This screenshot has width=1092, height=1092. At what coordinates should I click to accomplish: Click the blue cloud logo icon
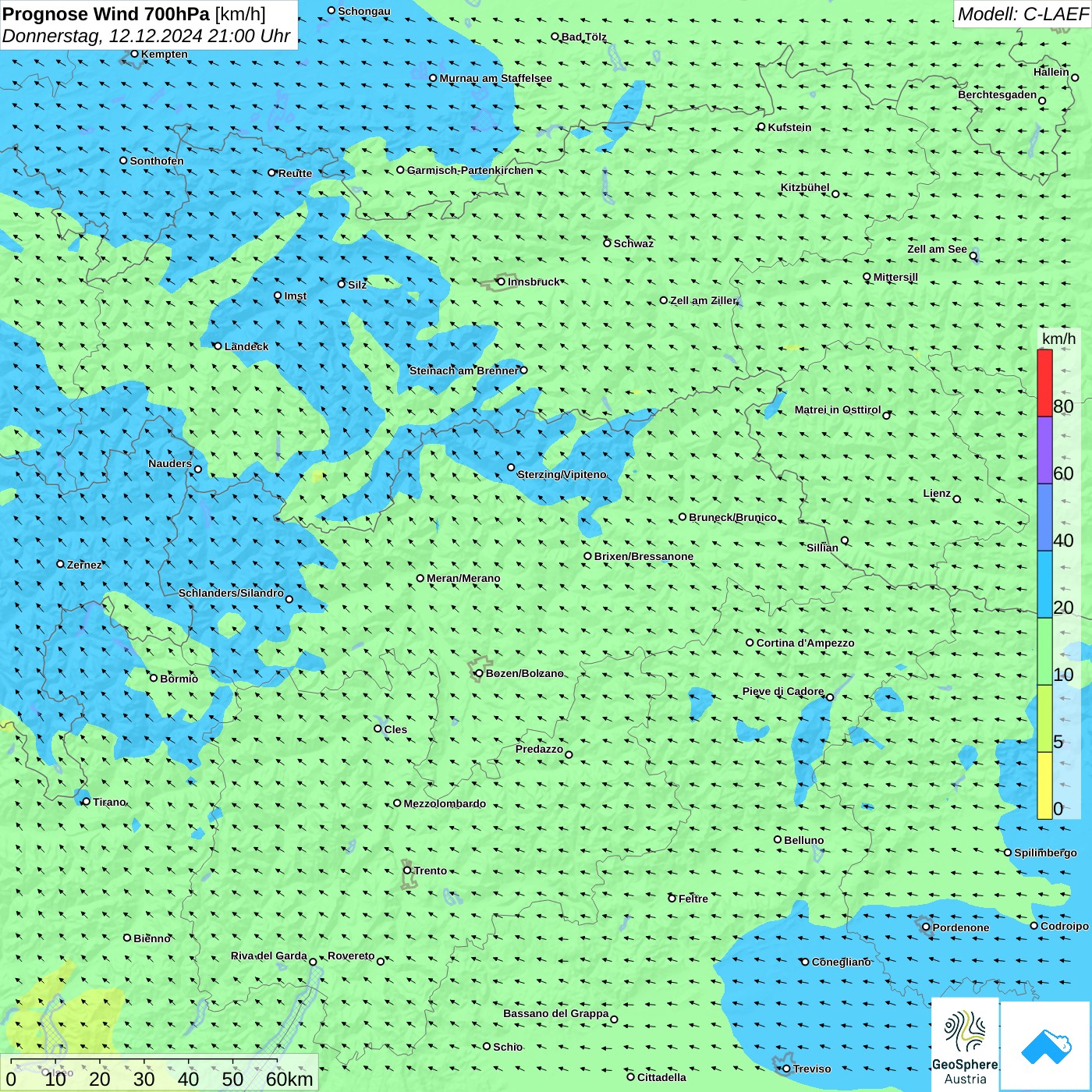coord(1046,1047)
